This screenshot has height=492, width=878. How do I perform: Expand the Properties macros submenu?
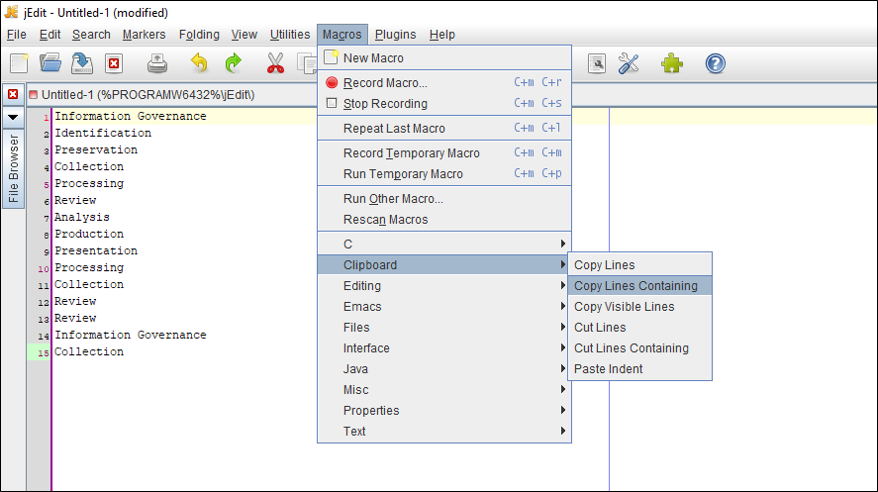click(445, 410)
